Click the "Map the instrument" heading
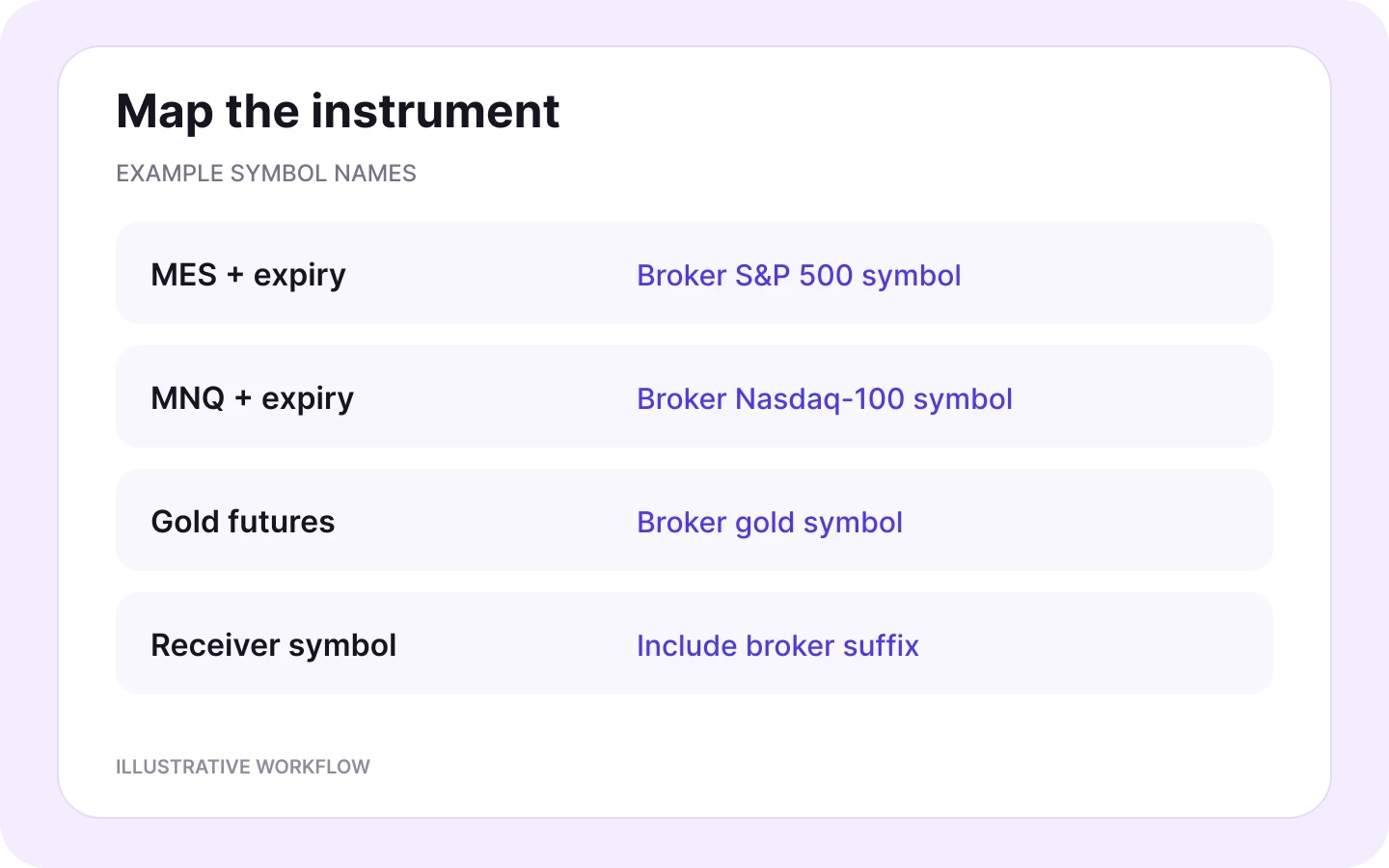The image size is (1389, 868). (x=338, y=111)
